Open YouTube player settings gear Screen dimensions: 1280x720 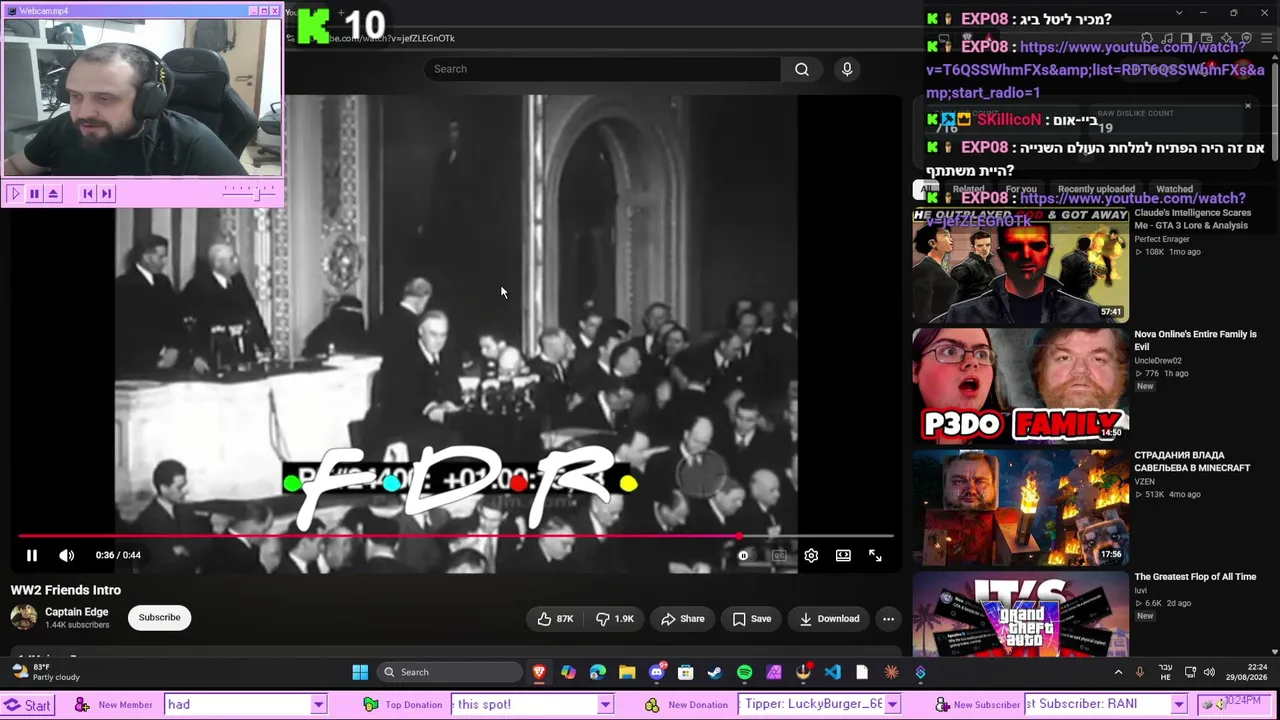point(811,555)
